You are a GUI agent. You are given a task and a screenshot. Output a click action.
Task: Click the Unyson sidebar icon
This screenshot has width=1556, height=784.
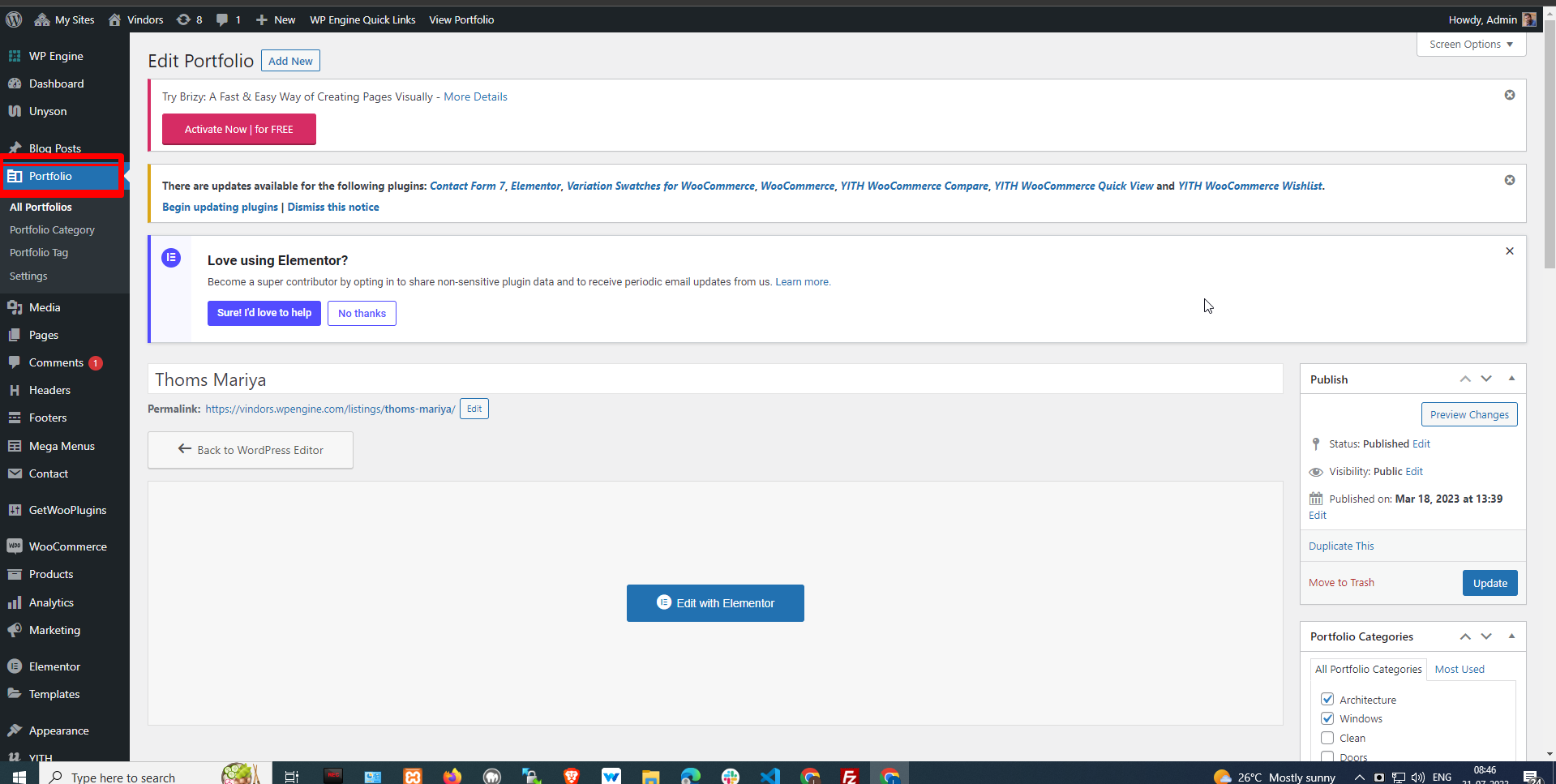15,111
